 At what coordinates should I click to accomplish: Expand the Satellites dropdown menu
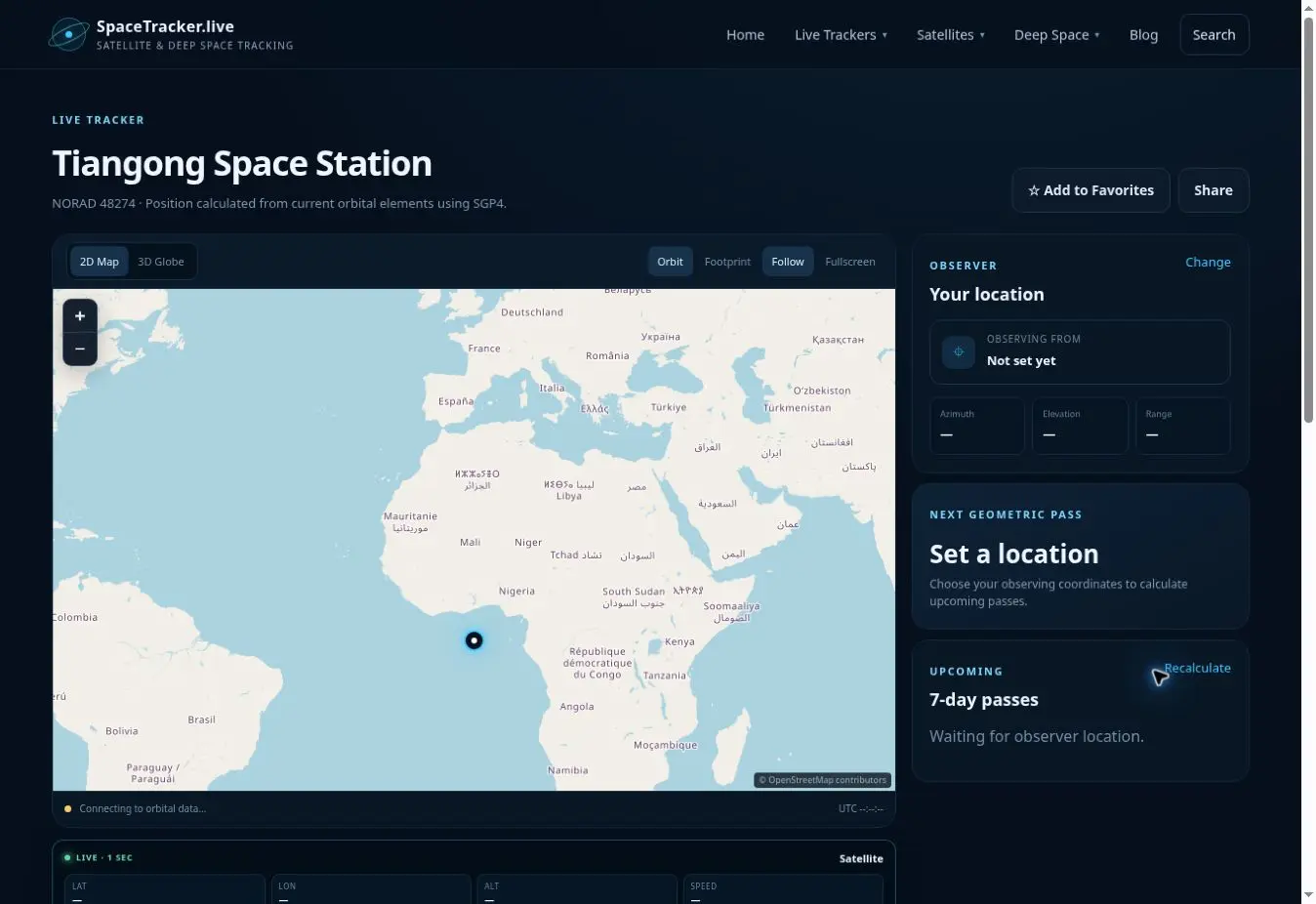(x=950, y=35)
